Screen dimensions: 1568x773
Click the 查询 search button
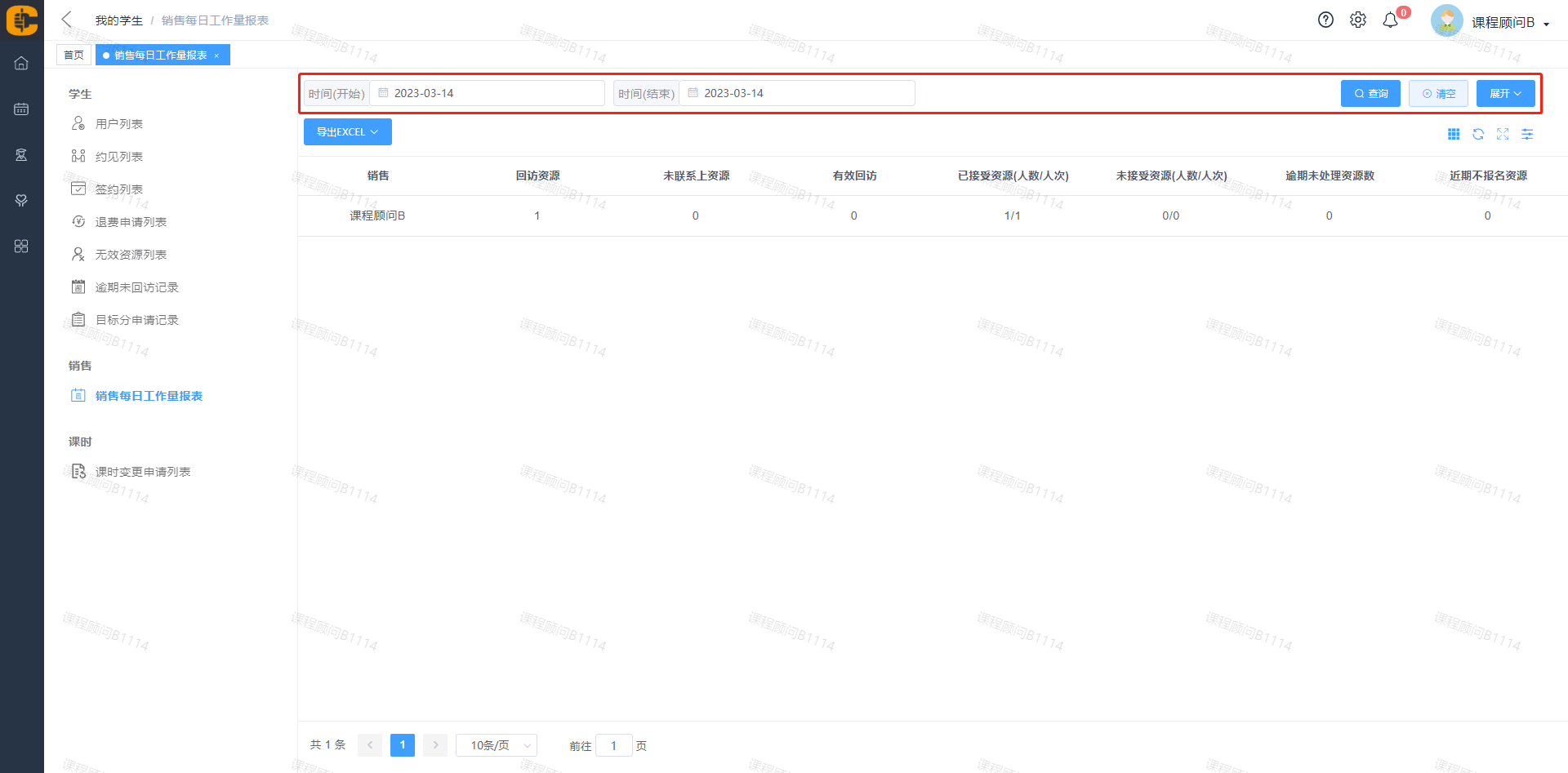1370,94
